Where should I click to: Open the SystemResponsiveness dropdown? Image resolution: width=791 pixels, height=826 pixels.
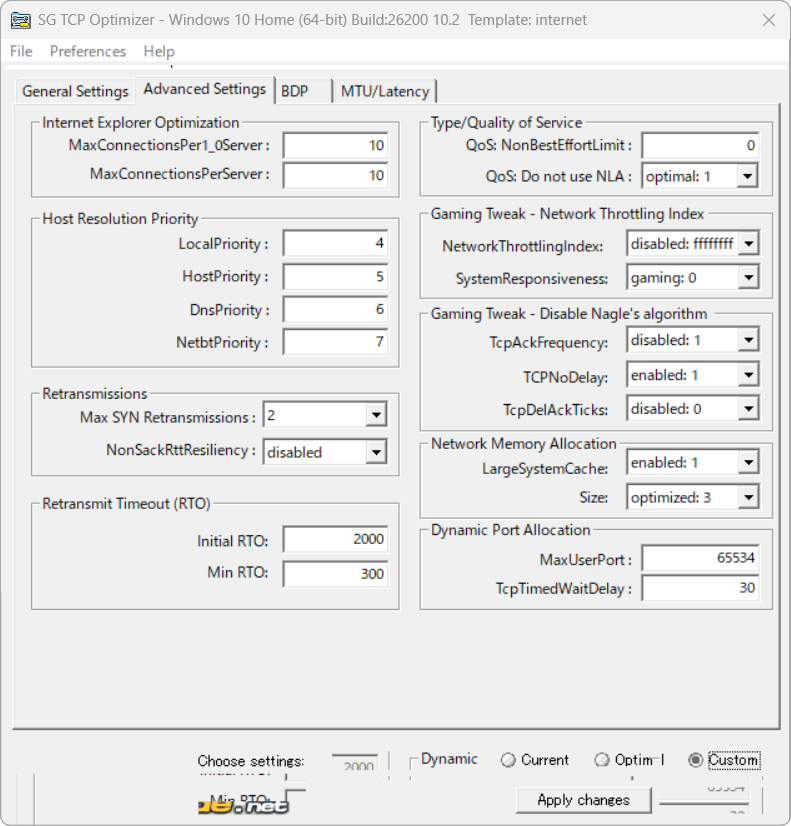click(x=748, y=278)
